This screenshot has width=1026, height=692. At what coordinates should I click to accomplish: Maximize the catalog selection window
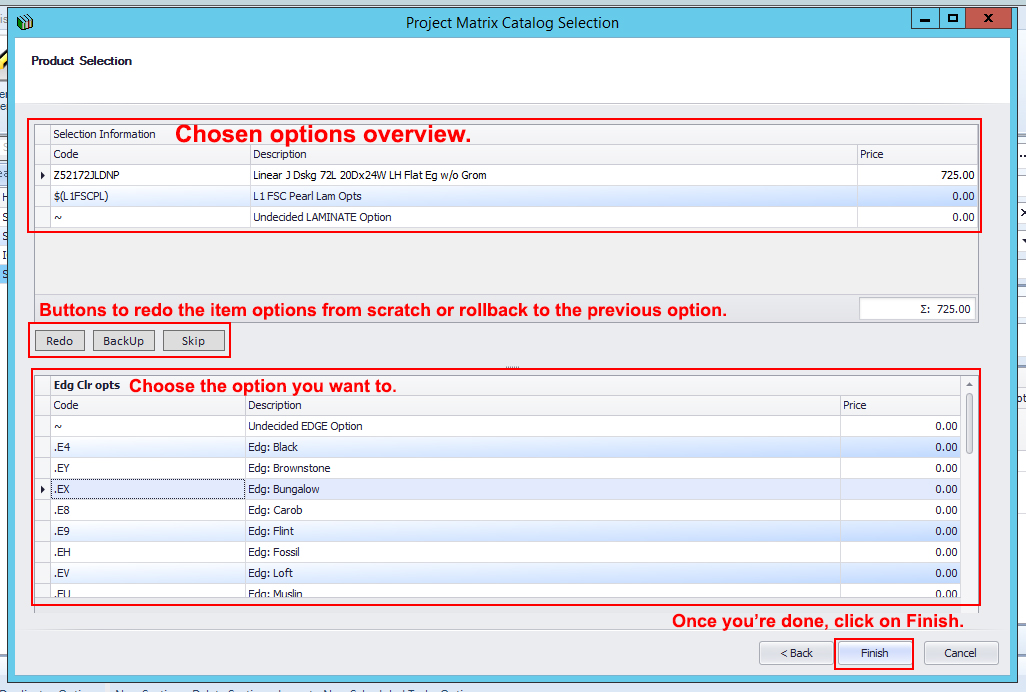(x=952, y=19)
